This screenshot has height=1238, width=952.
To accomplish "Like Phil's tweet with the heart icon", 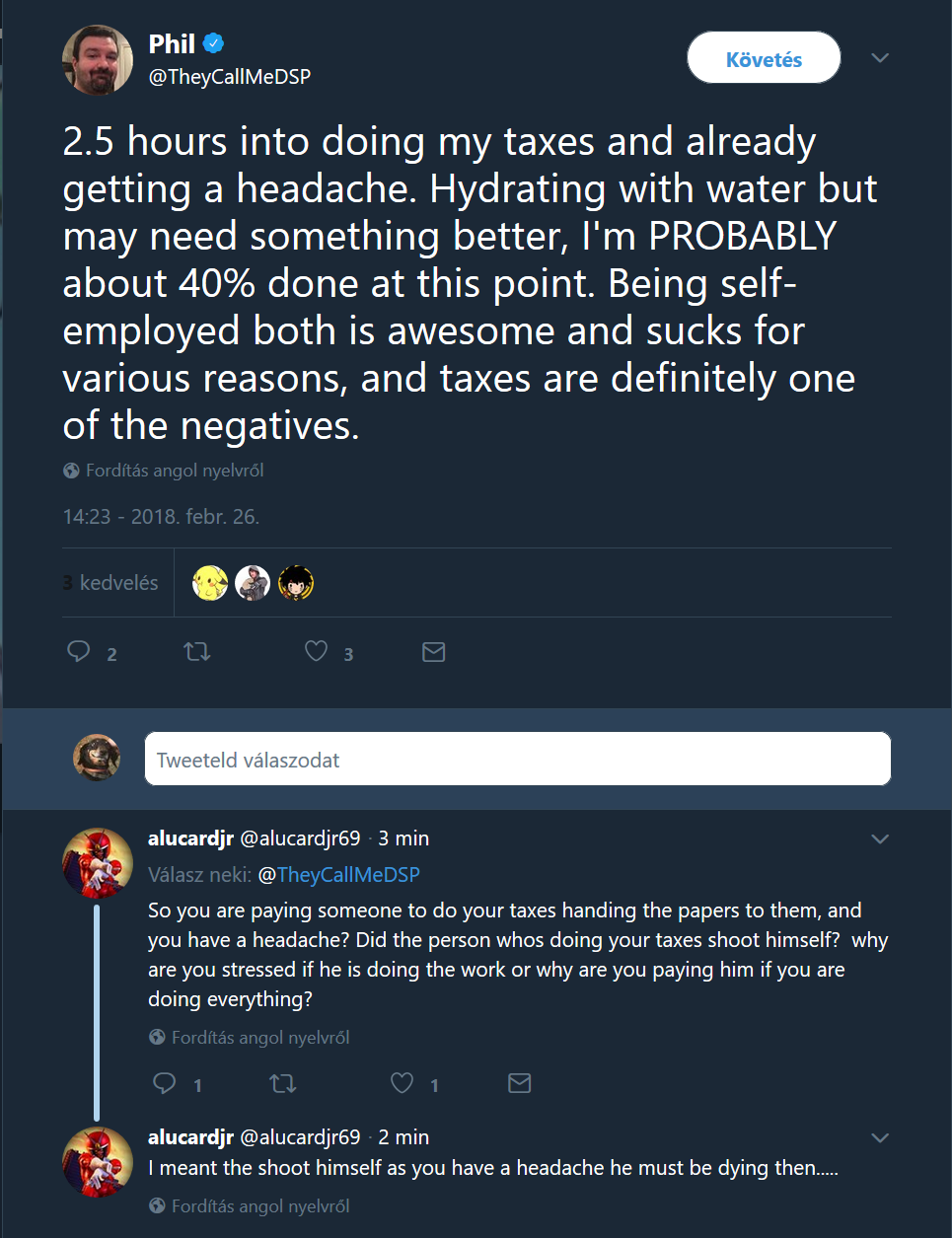I will click(x=316, y=651).
